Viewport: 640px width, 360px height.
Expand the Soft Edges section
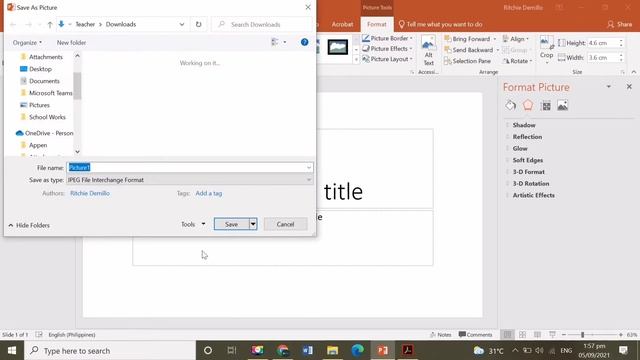coord(527,160)
